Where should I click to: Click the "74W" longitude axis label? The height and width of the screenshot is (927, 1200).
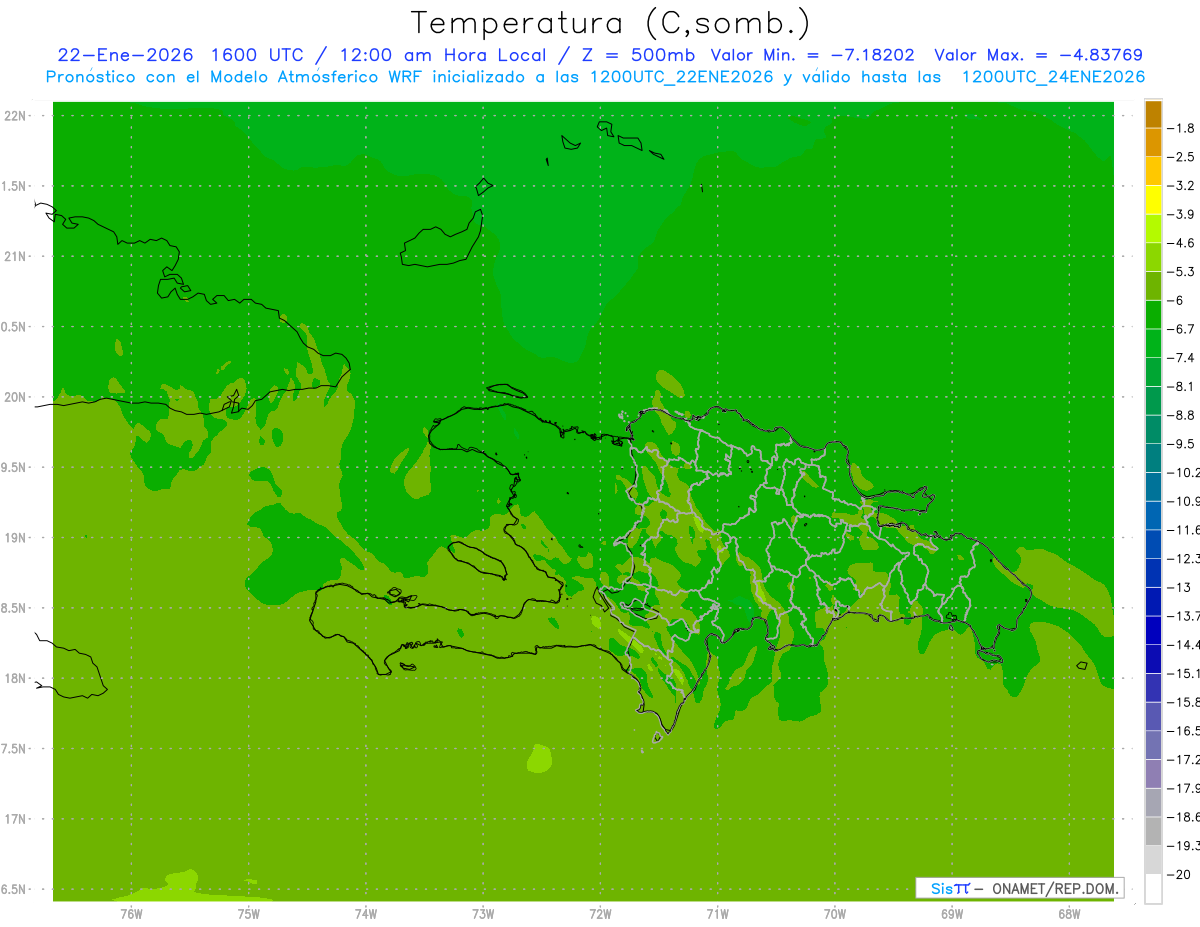point(366,914)
